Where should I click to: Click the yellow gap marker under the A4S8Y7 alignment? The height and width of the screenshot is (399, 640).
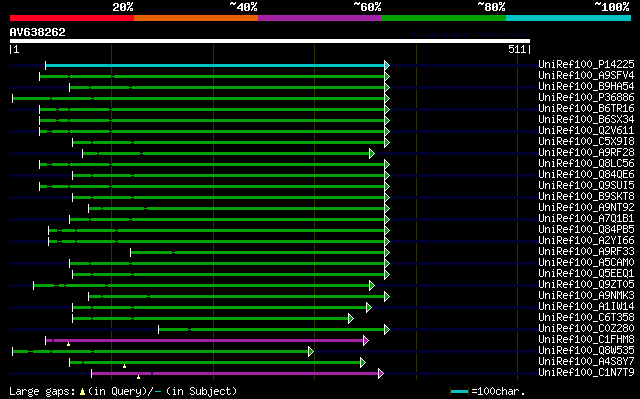[124, 366]
